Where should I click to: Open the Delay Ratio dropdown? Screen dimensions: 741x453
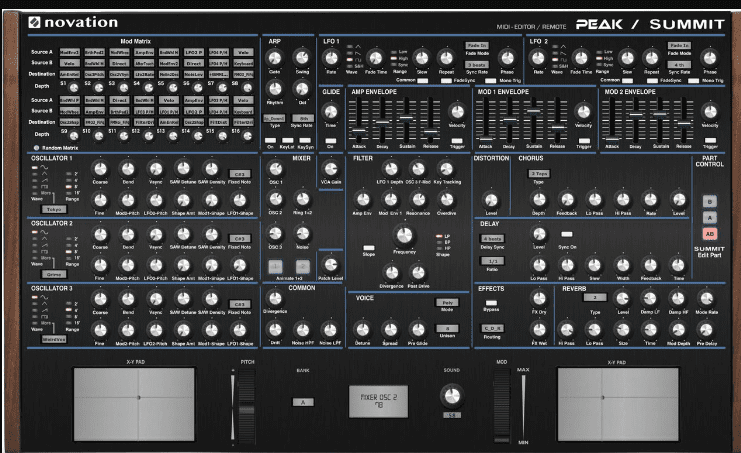point(492,261)
